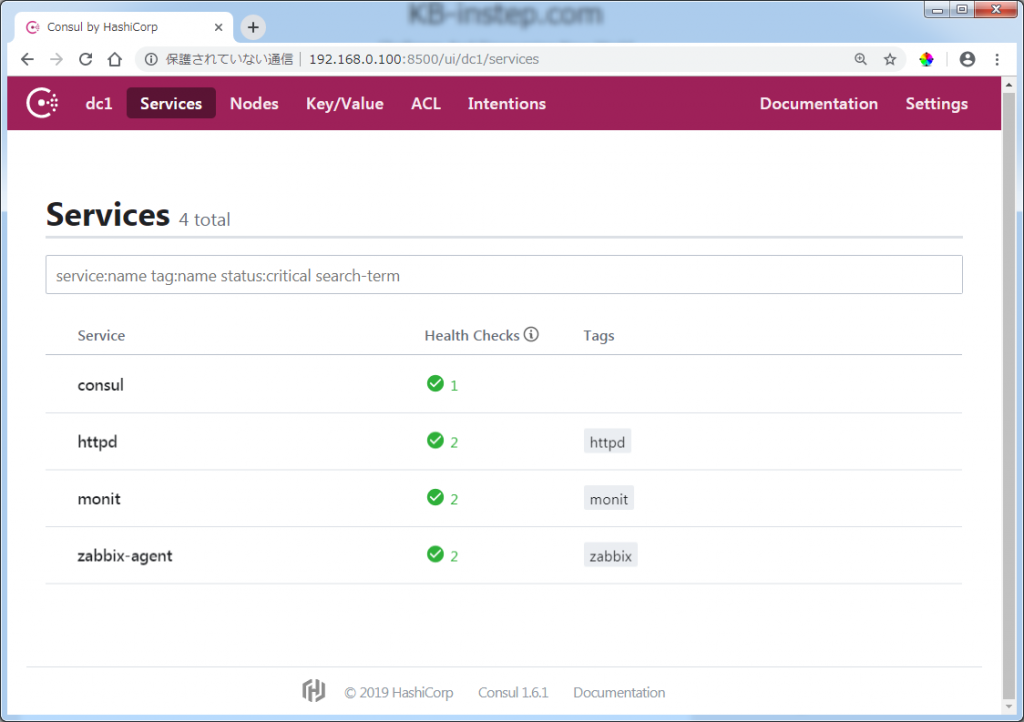Click the browser forward arrow
Image resolution: width=1024 pixels, height=722 pixels.
click(57, 59)
